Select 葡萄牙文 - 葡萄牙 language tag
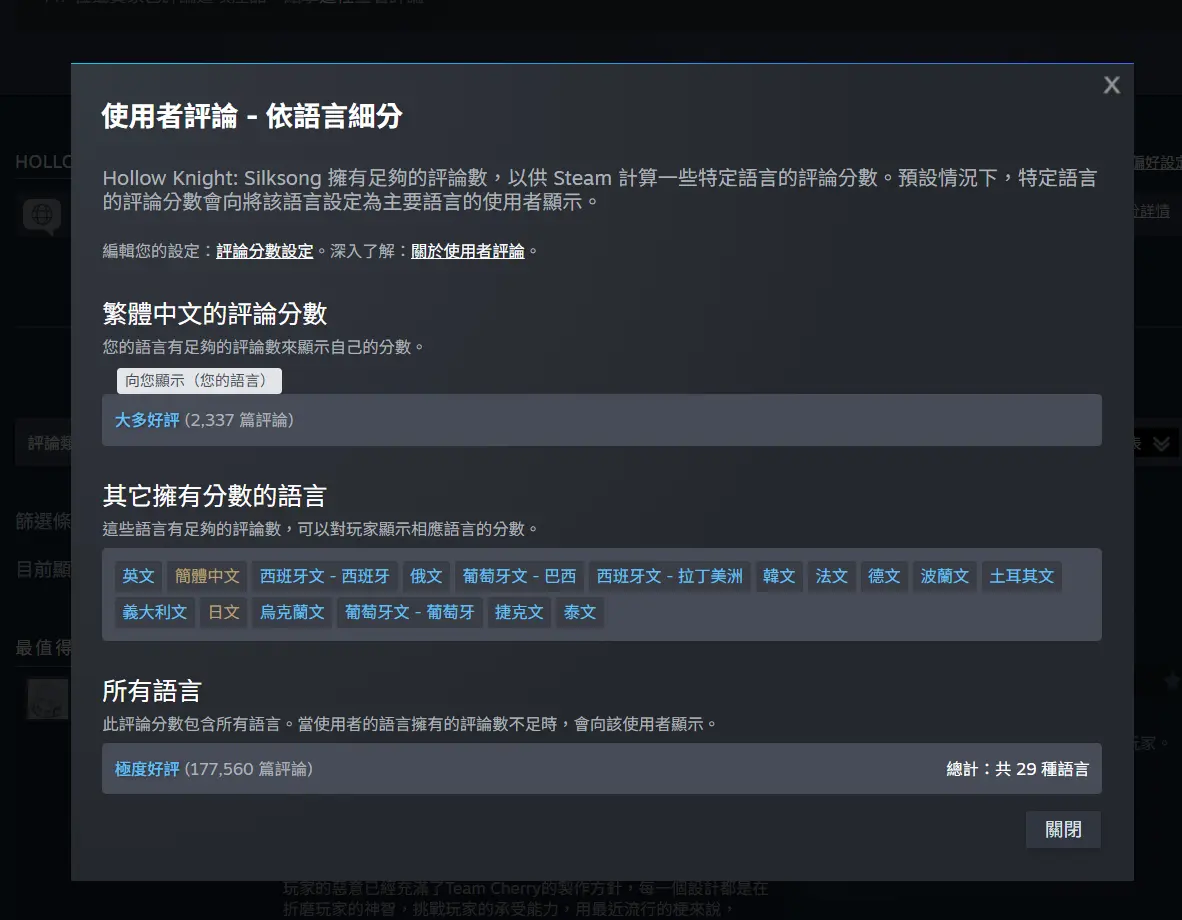The width and height of the screenshot is (1182, 920). click(409, 612)
